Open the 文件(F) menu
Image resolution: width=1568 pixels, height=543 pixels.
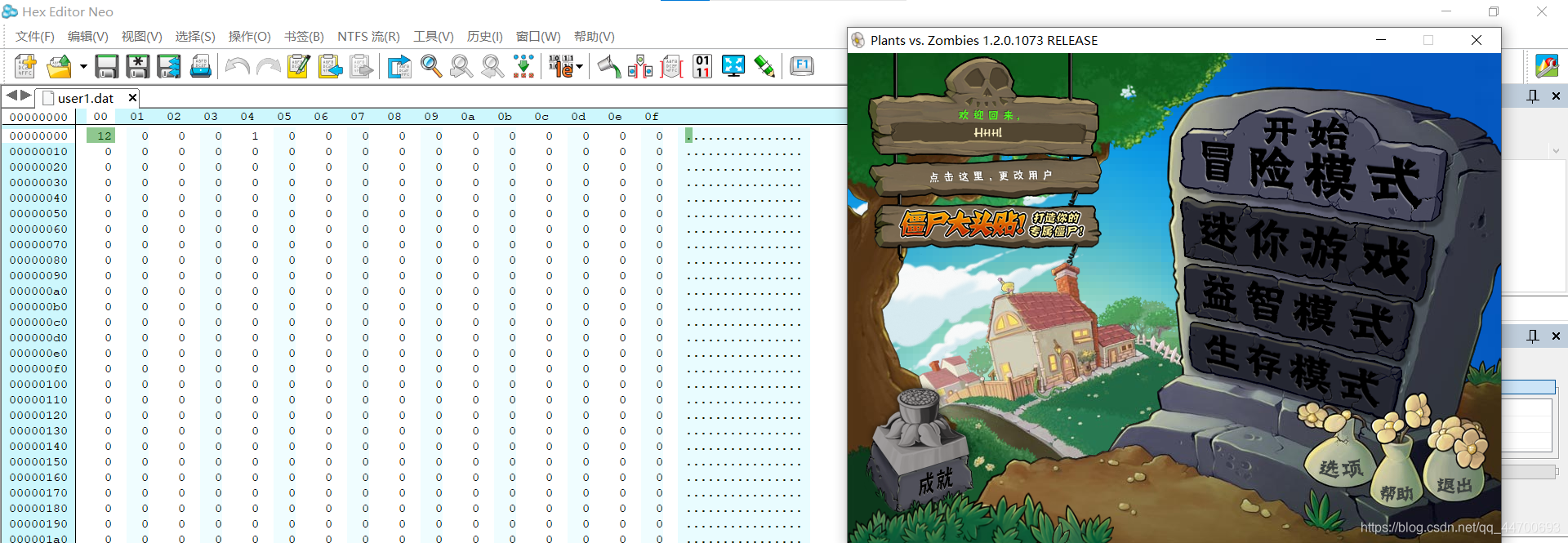35,37
